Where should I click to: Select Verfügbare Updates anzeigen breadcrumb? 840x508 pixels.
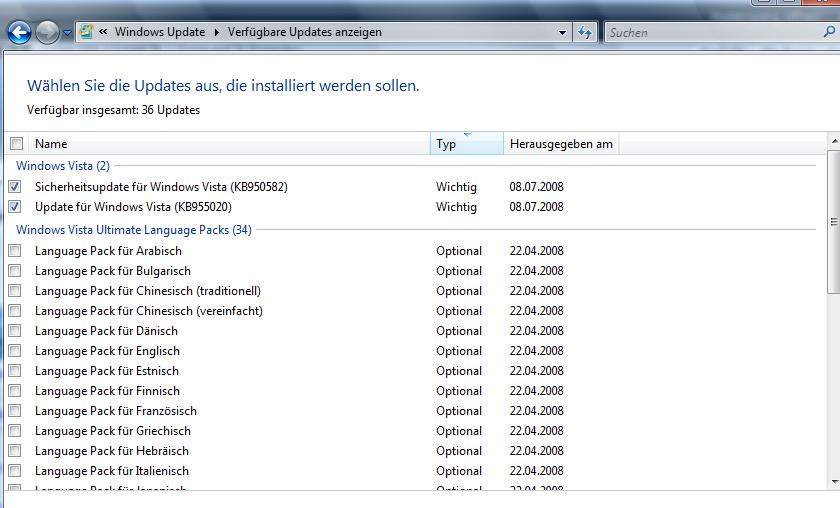(x=304, y=32)
